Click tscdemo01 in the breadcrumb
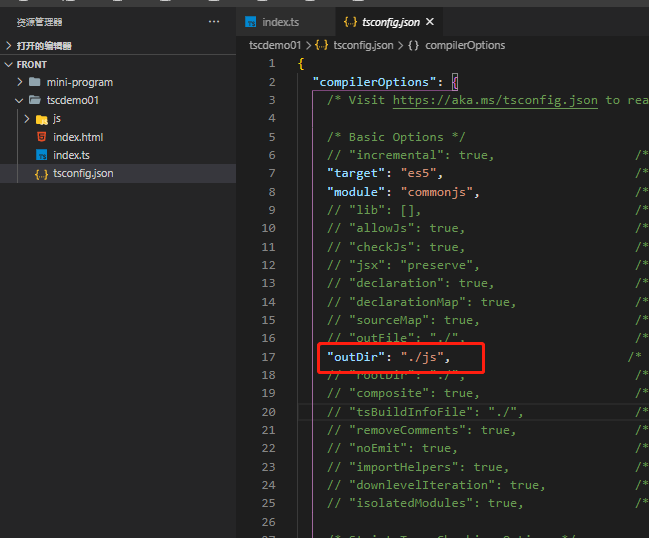 275,45
